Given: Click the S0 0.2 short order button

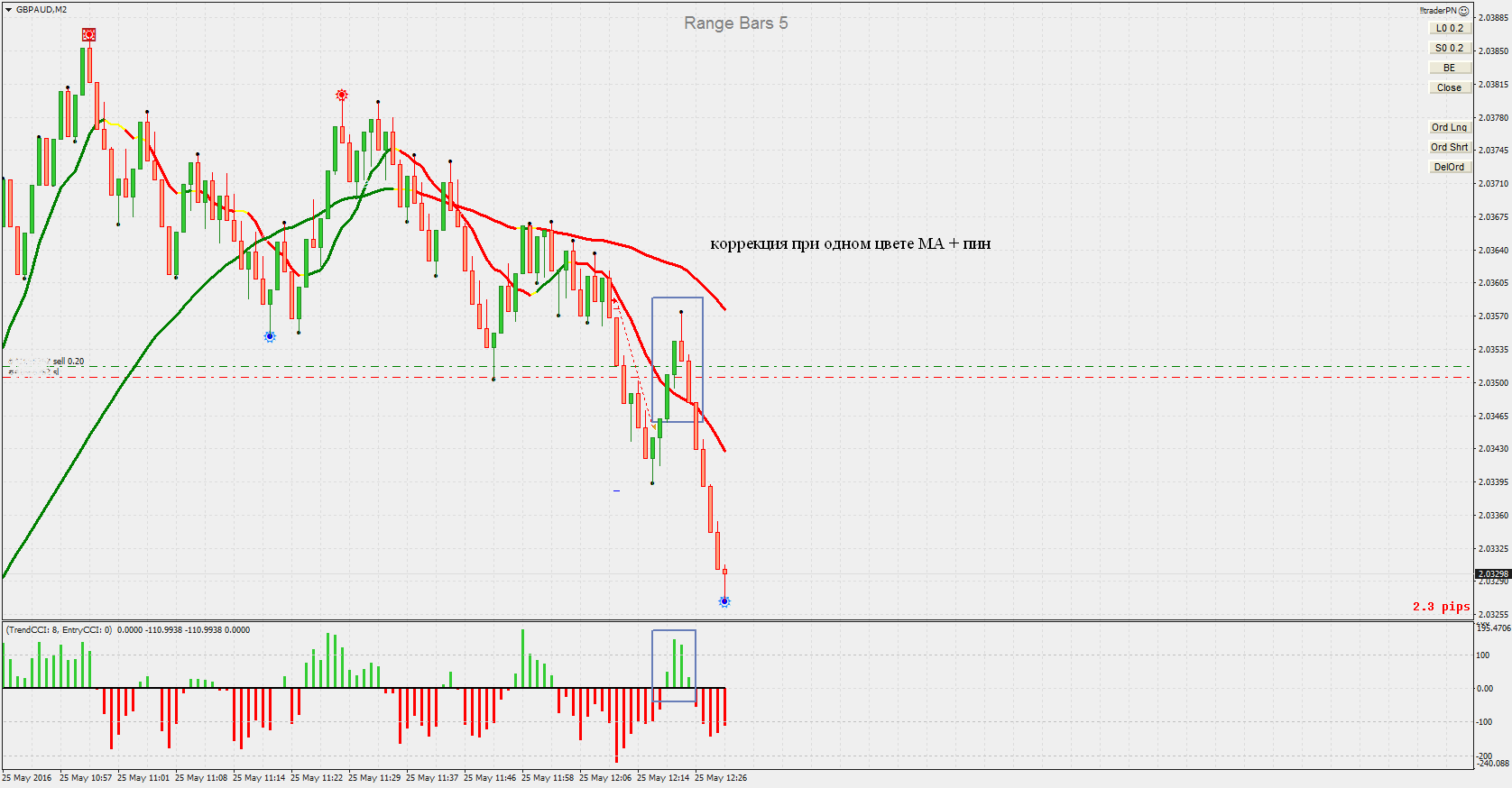Looking at the screenshot, I should tap(1450, 48).
